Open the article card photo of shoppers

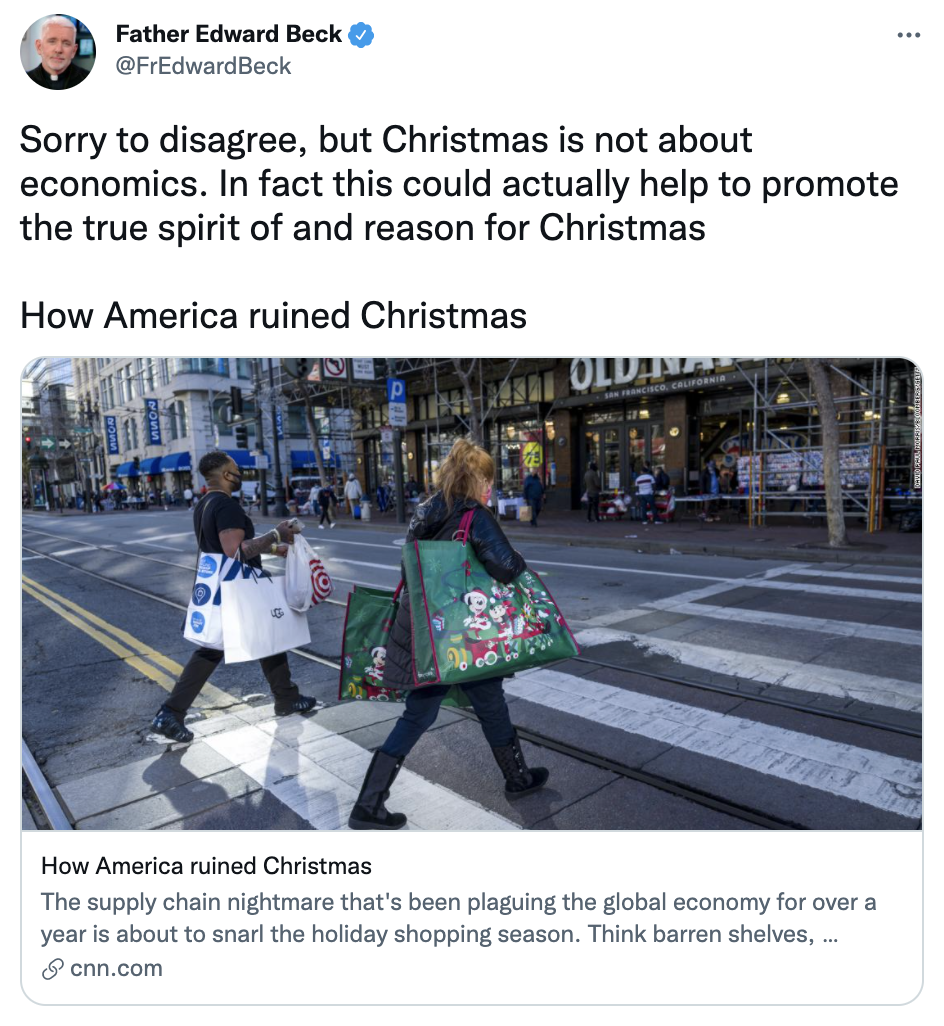tap(472, 593)
